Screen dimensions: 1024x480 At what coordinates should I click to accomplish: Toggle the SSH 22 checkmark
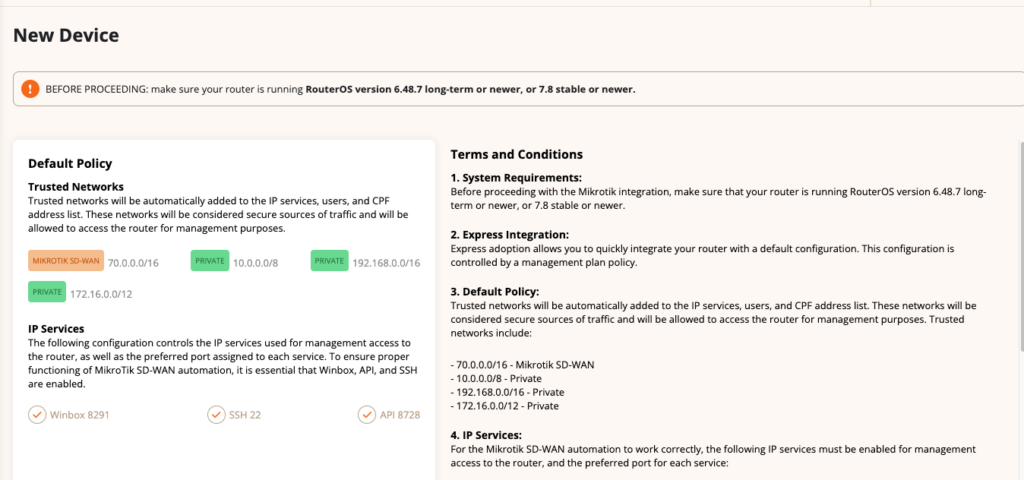[216, 414]
